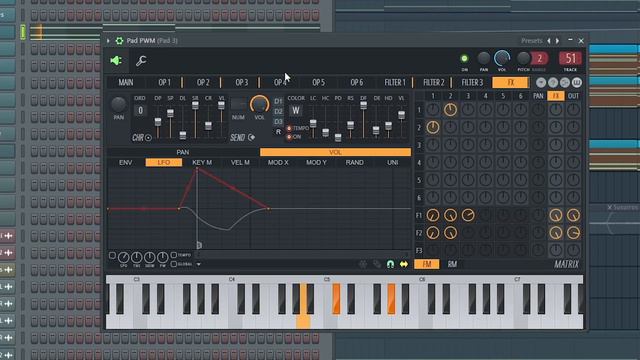The width and height of the screenshot is (640, 360).
Task: Click the pitch RANGE value 2
Action: 539,58
